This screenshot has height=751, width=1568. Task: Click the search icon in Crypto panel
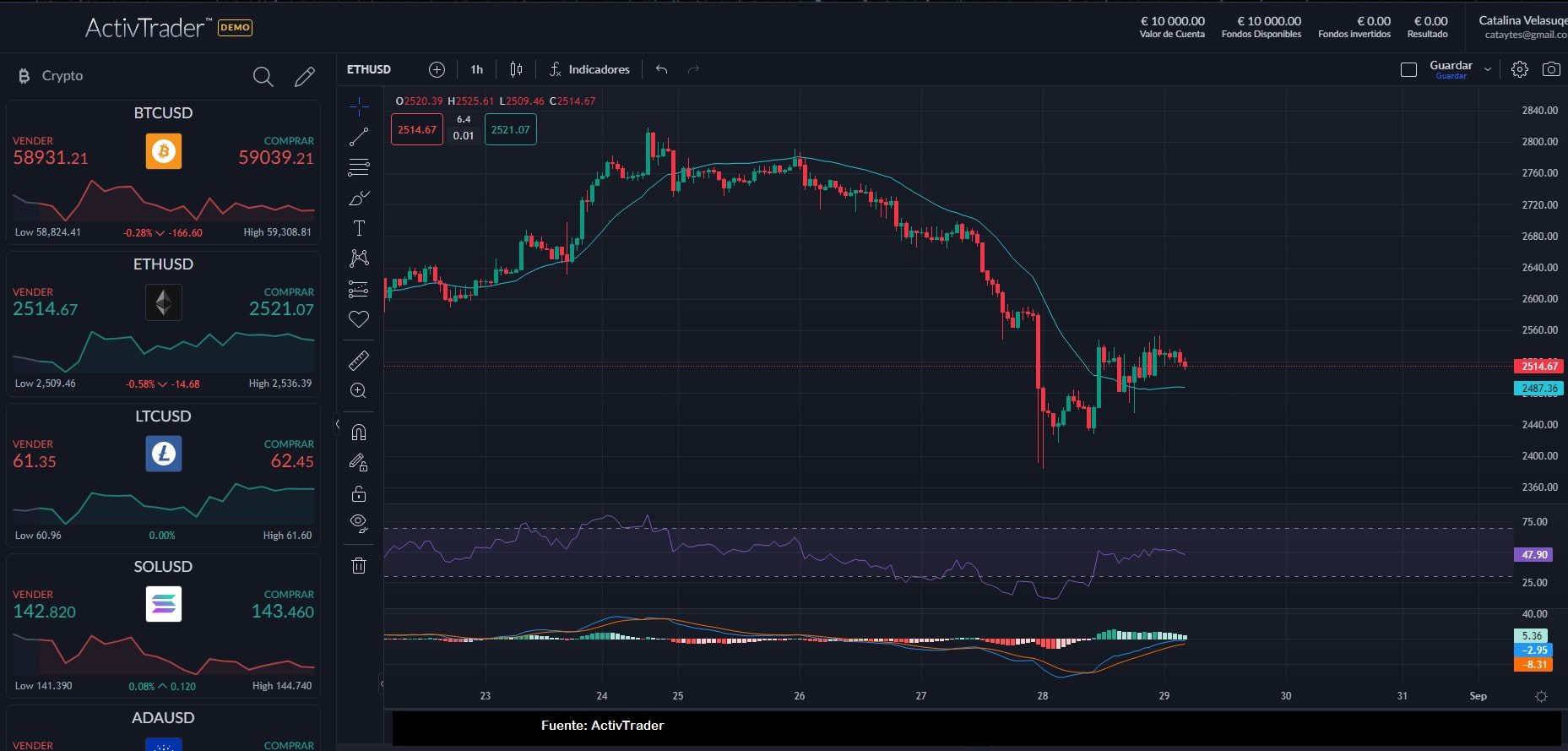coord(263,77)
